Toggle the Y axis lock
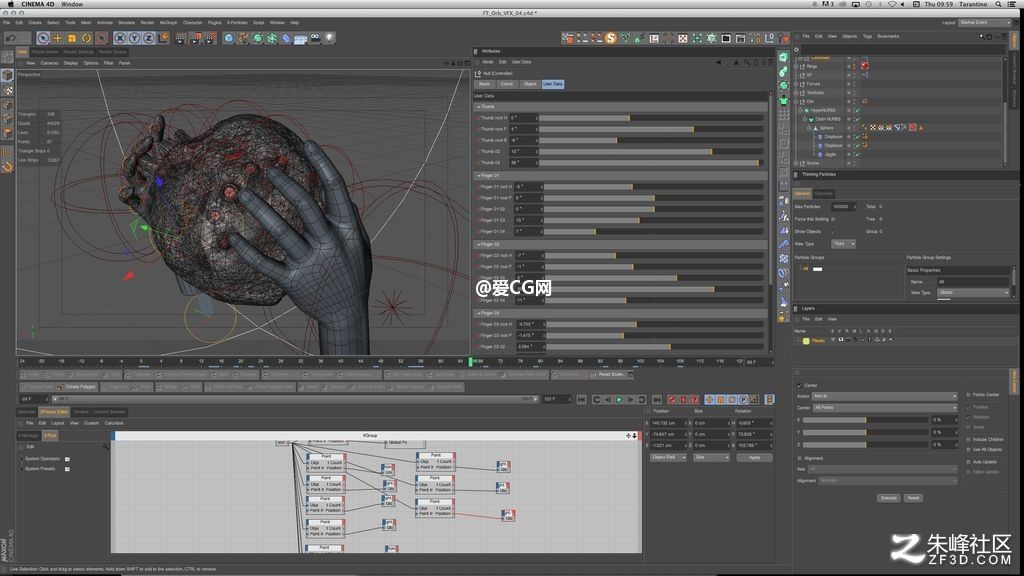Viewport: 1024px width, 576px height. tap(134, 39)
